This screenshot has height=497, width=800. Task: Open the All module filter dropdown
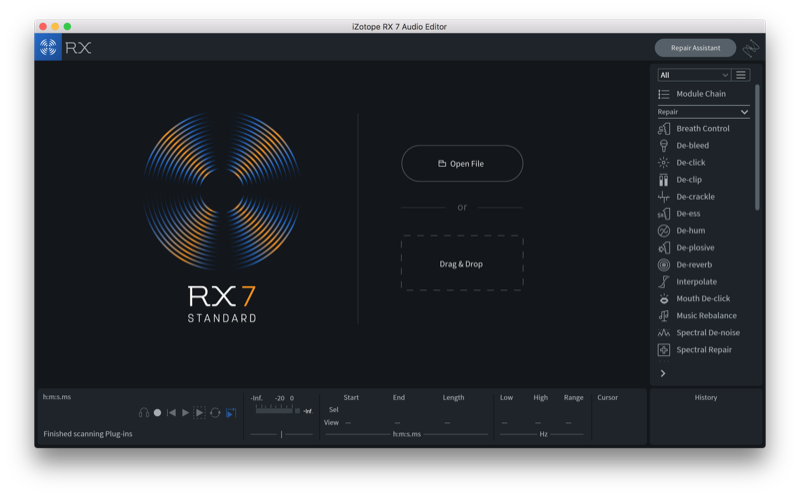694,75
